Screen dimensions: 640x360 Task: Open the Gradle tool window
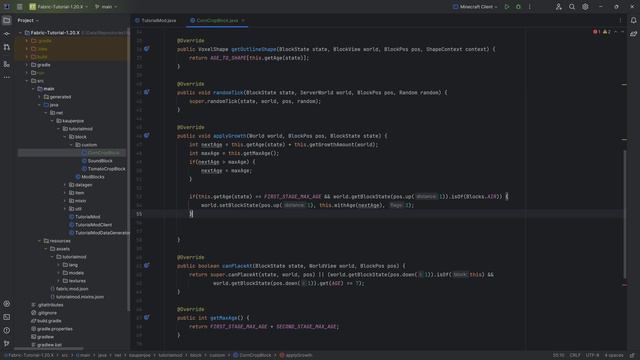(633, 34)
